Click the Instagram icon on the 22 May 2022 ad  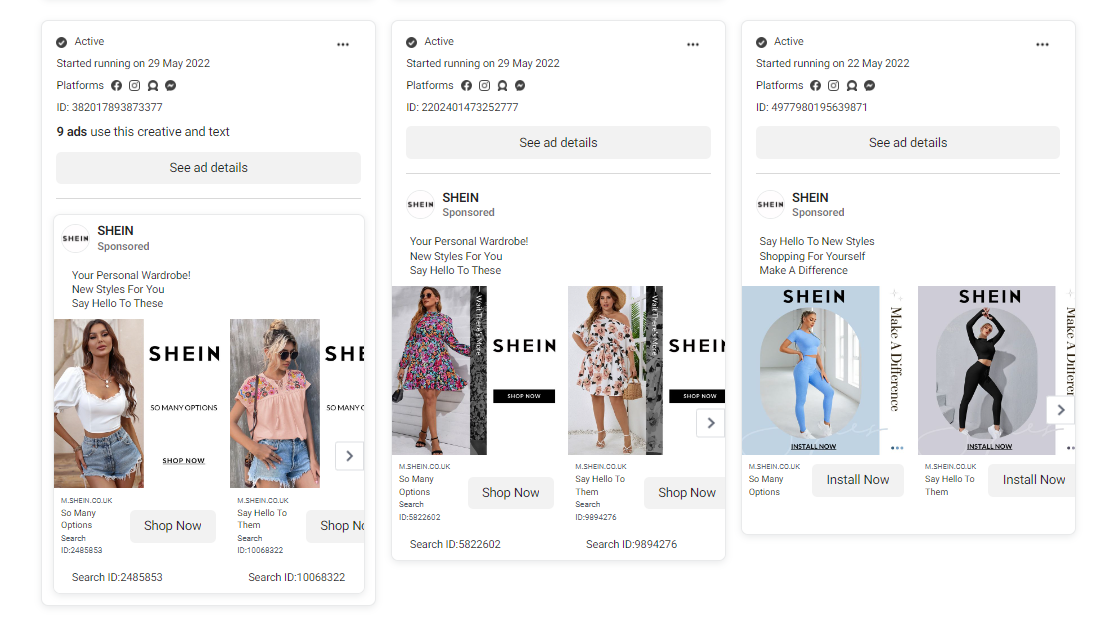[x=833, y=86]
